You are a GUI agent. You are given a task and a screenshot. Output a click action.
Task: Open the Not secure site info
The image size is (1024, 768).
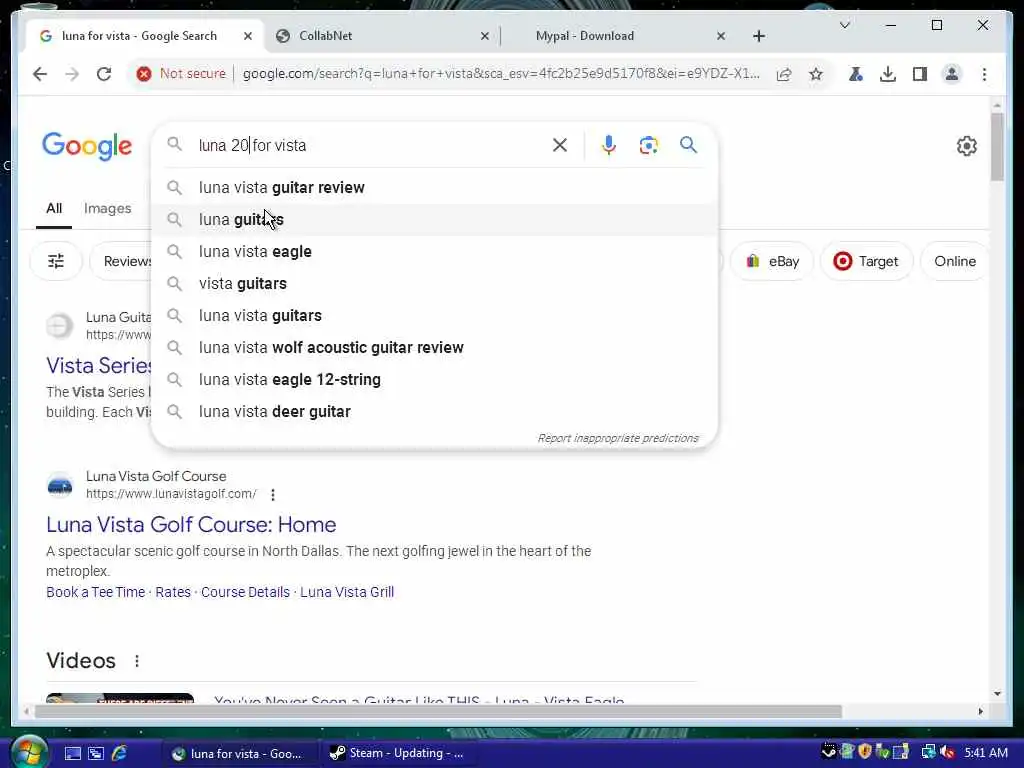181,74
